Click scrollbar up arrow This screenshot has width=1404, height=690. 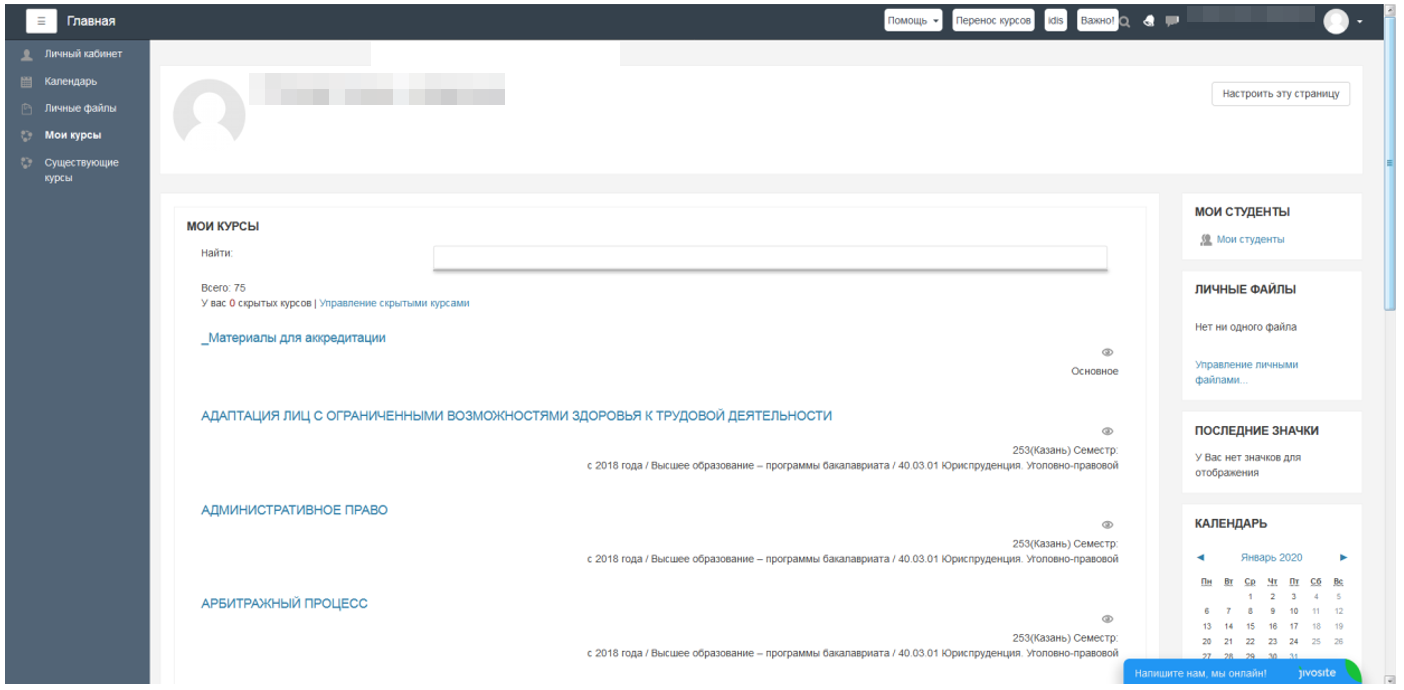pyautogui.click(x=1390, y=9)
